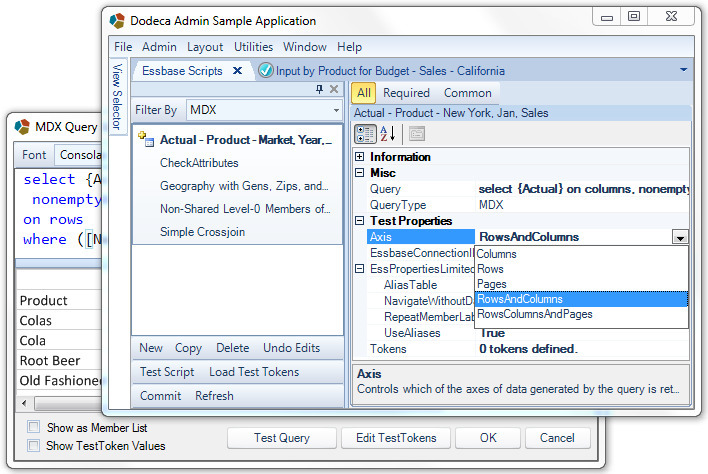708x474 pixels.
Task: Click the Delete script button
Action: tap(233, 348)
